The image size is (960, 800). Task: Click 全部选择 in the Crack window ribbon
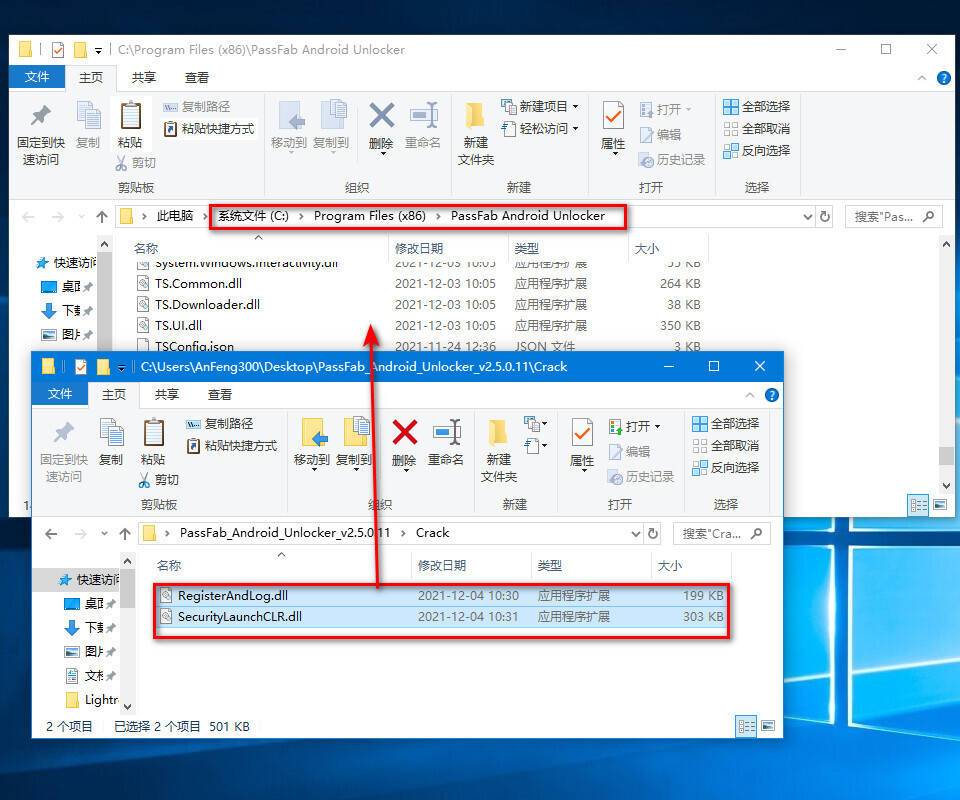[x=726, y=423]
